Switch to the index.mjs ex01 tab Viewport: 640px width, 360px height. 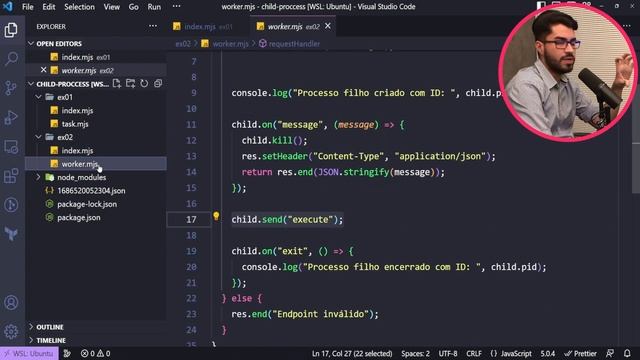point(207,27)
